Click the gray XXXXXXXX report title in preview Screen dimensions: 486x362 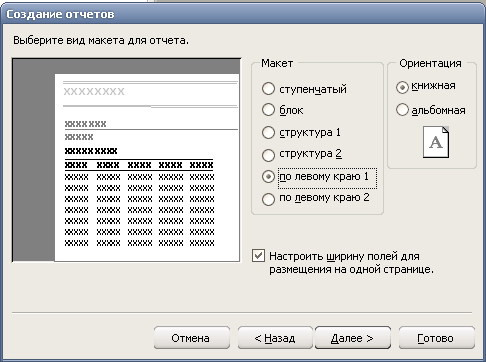click(x=94, y=91)
